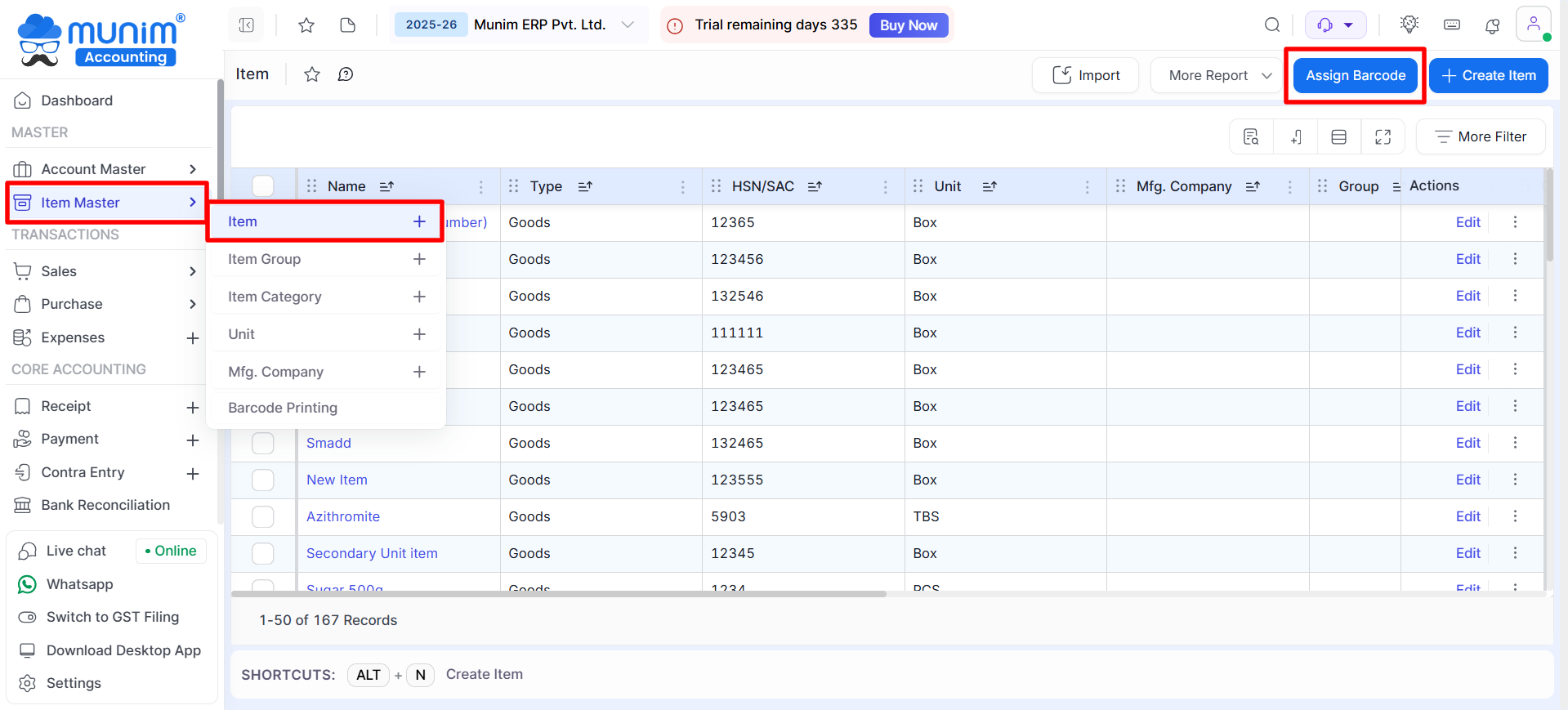Open the three-dot actions menu for Azithromite
Screen dimensions: 1568x710
[1515, 516]
